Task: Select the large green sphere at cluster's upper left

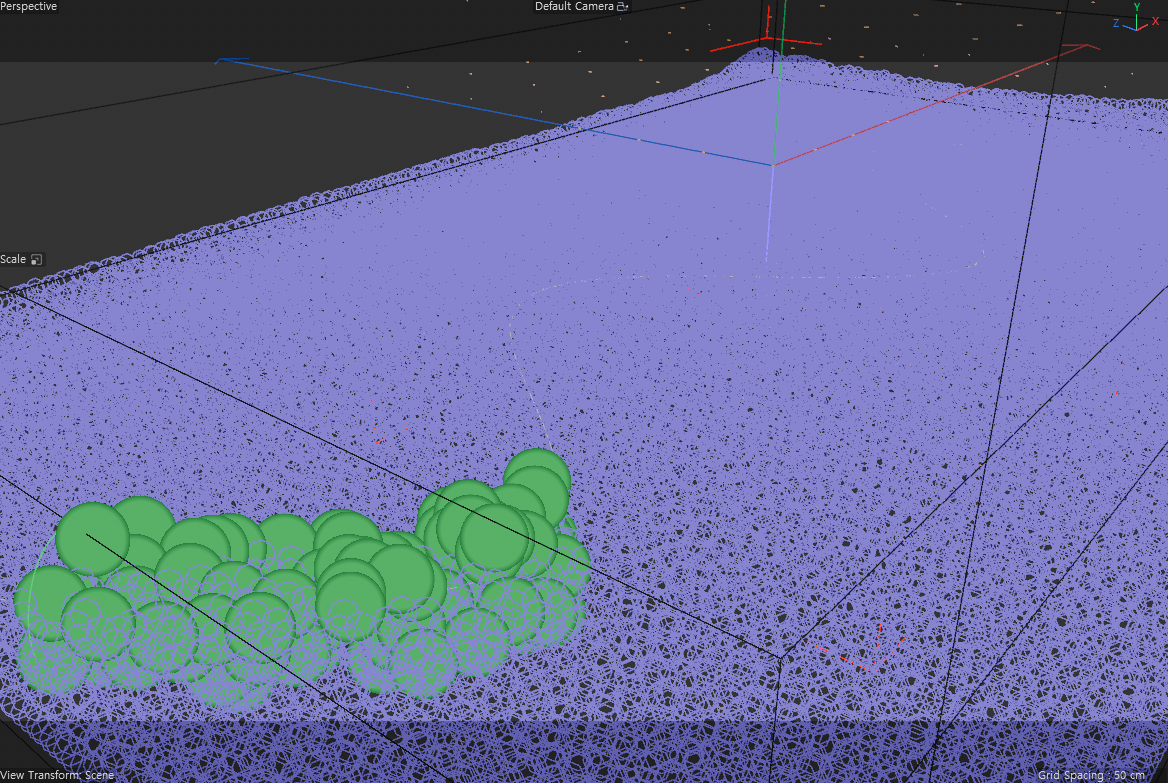Action: point(92,536)
